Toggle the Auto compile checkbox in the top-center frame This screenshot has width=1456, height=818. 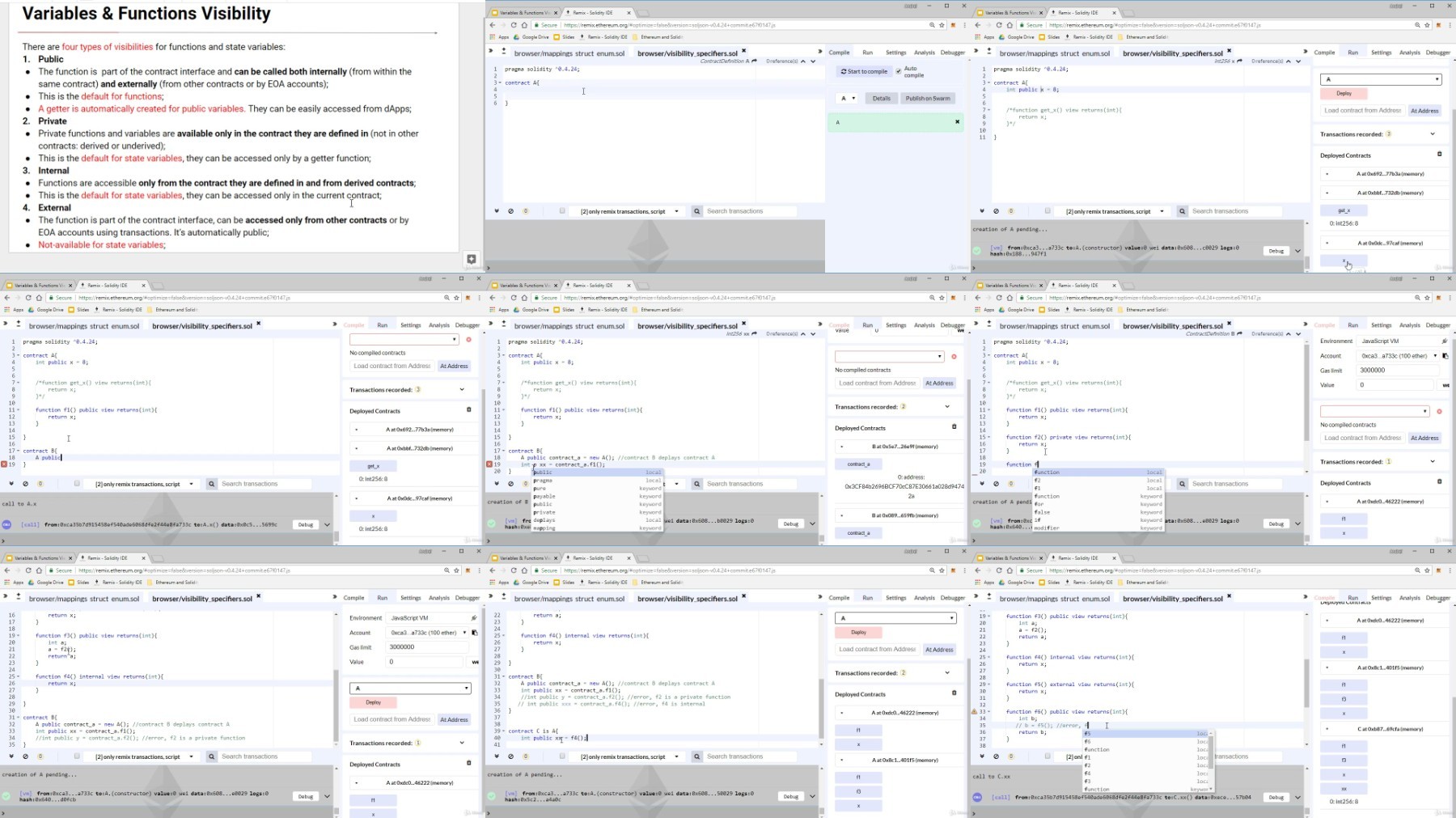898,71
